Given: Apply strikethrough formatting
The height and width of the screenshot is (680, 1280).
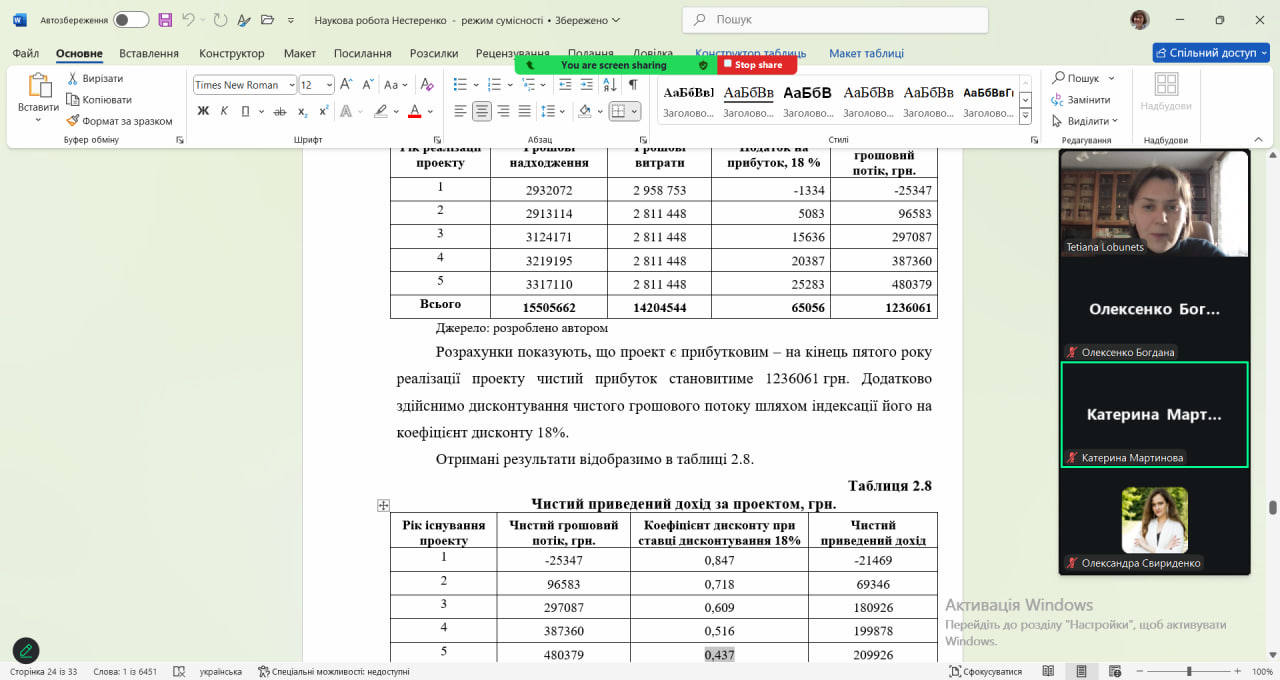Looking at the screenshot, I should click(x=280, y=111).
